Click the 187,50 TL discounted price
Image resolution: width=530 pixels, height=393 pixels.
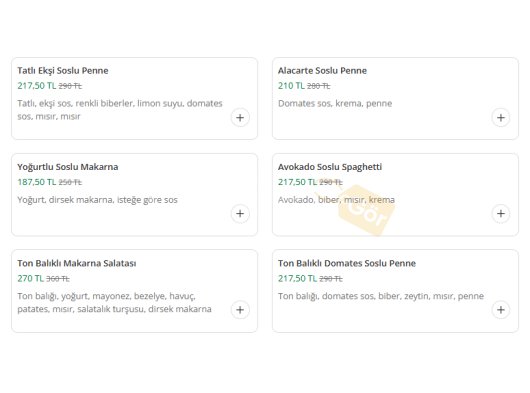point(37,182)
